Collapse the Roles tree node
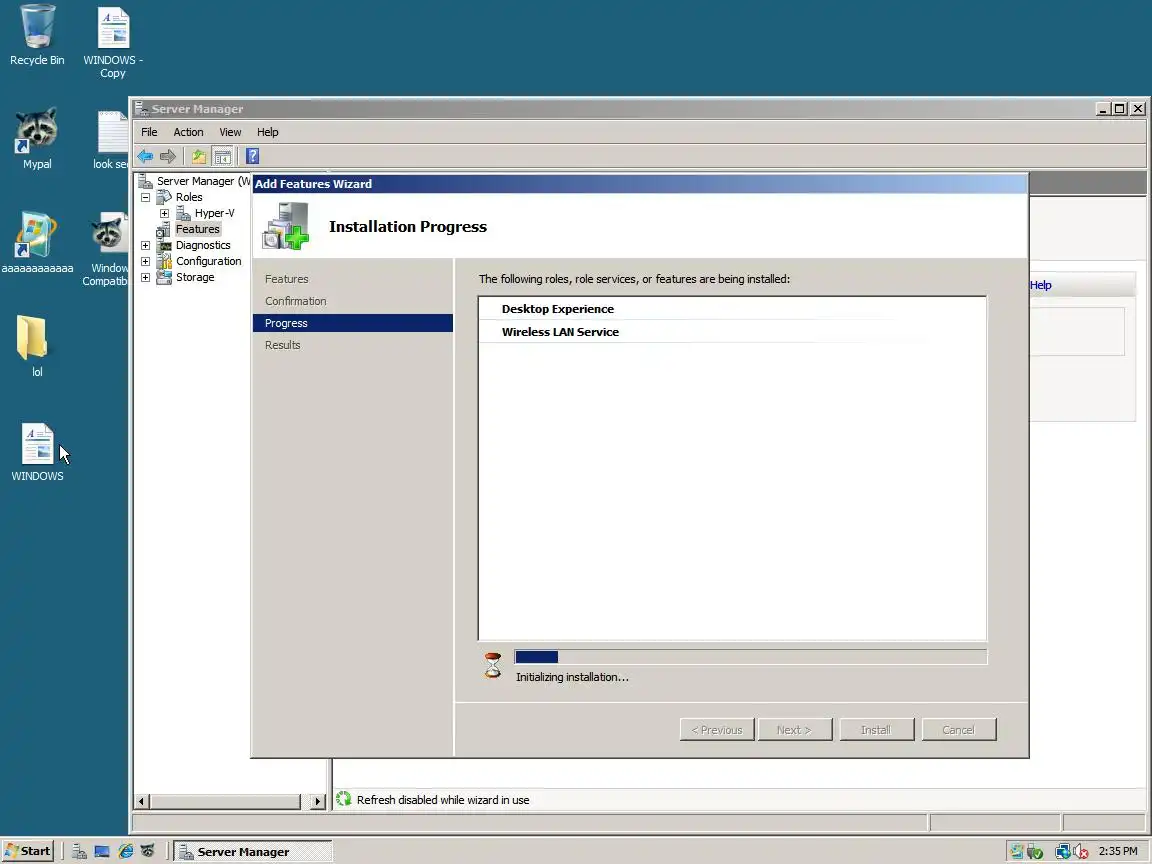The width and height of the screenshot is (1152, 864). coord(145,197)
